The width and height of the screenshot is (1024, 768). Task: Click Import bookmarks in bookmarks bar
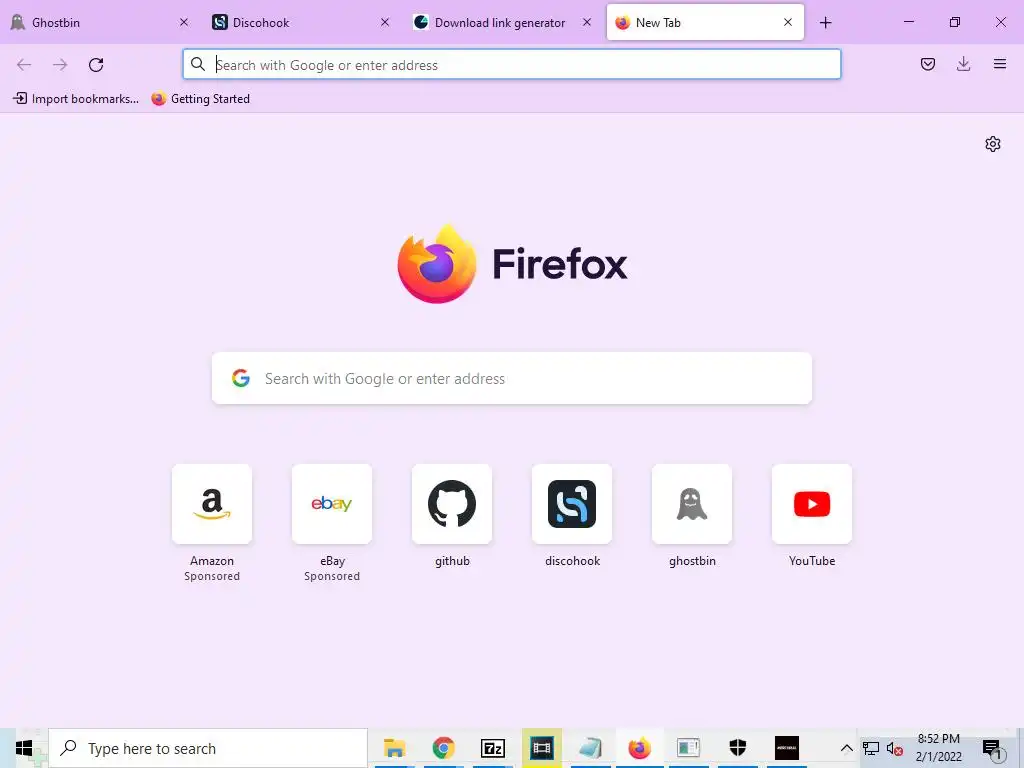tap(76, 99)
